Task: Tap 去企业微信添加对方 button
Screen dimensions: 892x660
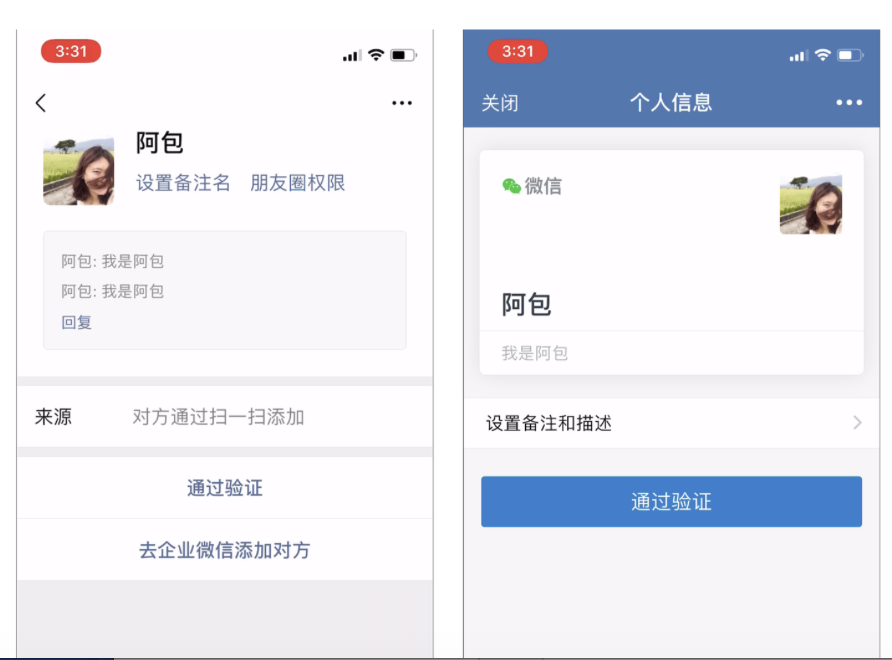Action: click(225, 550)
